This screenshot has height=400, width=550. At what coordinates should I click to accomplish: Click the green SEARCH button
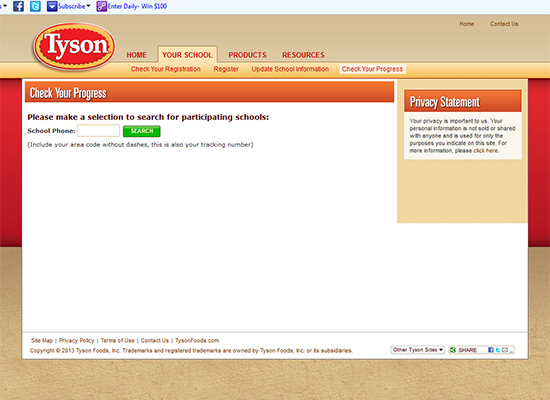(142, 131)
